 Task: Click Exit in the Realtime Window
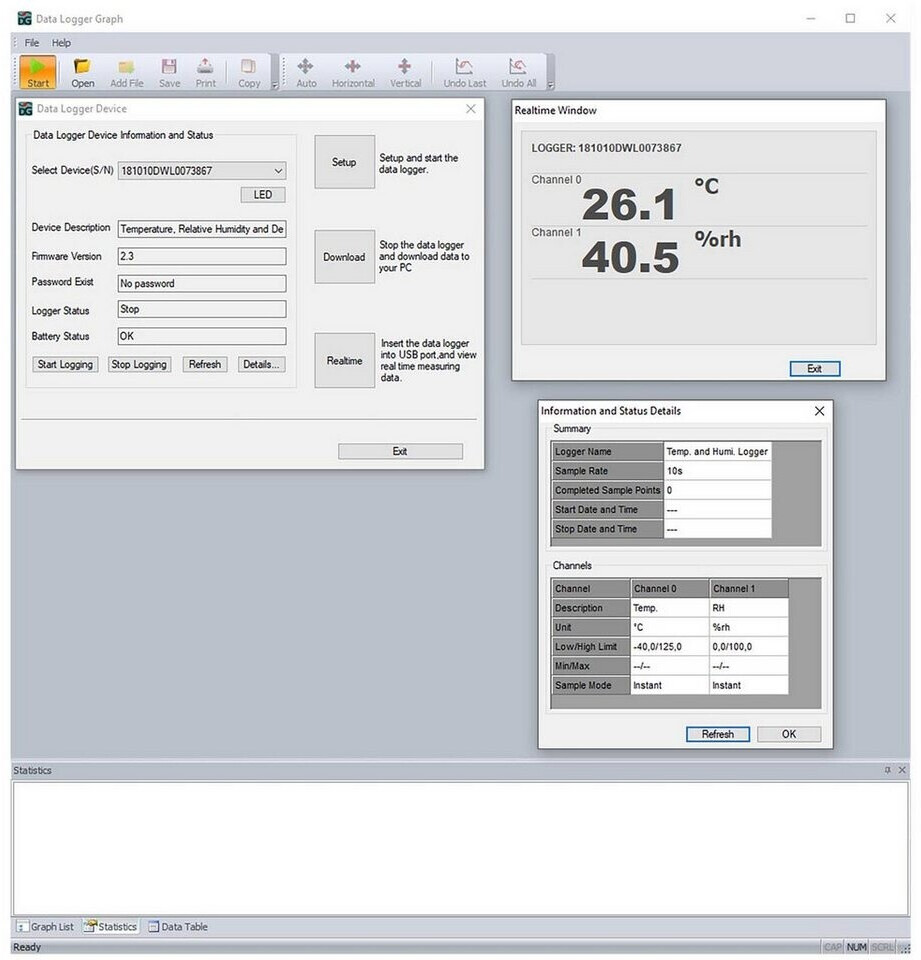point(814,369)
